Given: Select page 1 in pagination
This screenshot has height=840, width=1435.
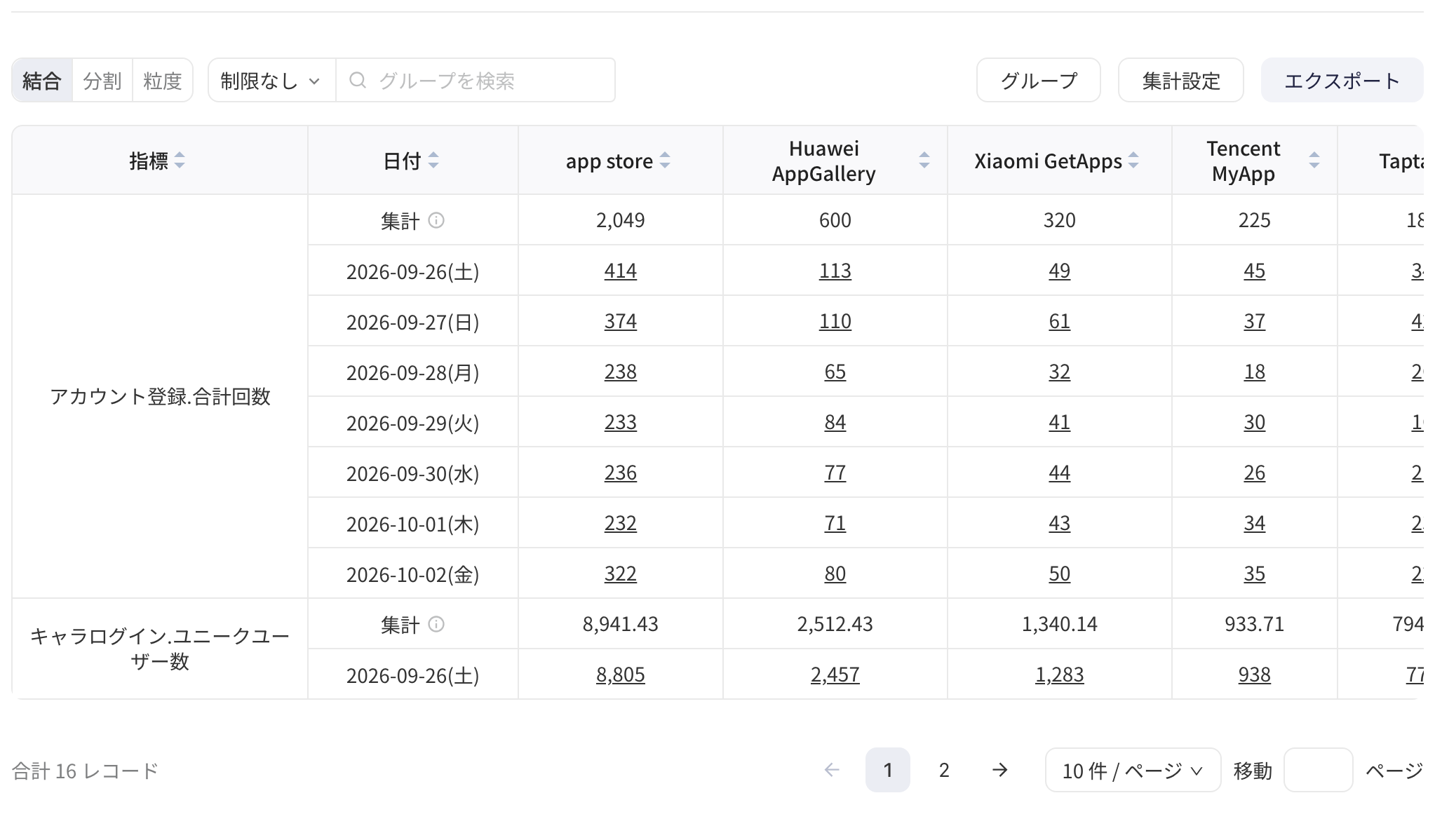Looking at the screenshot, I should 888,770.
